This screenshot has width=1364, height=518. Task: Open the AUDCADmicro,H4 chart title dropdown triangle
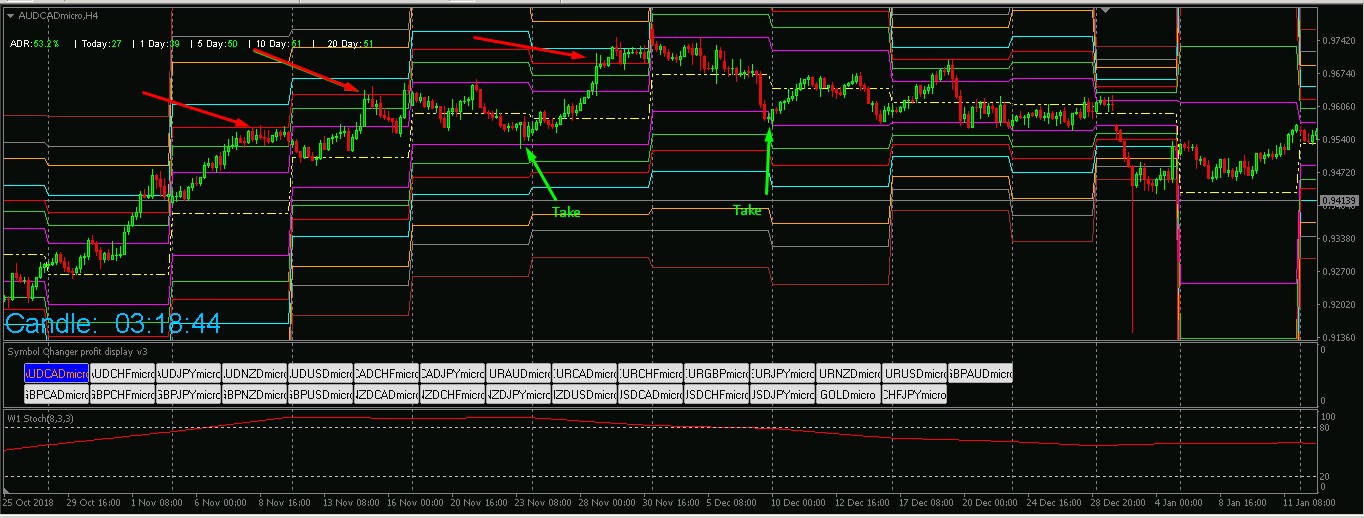pos(10,15)
